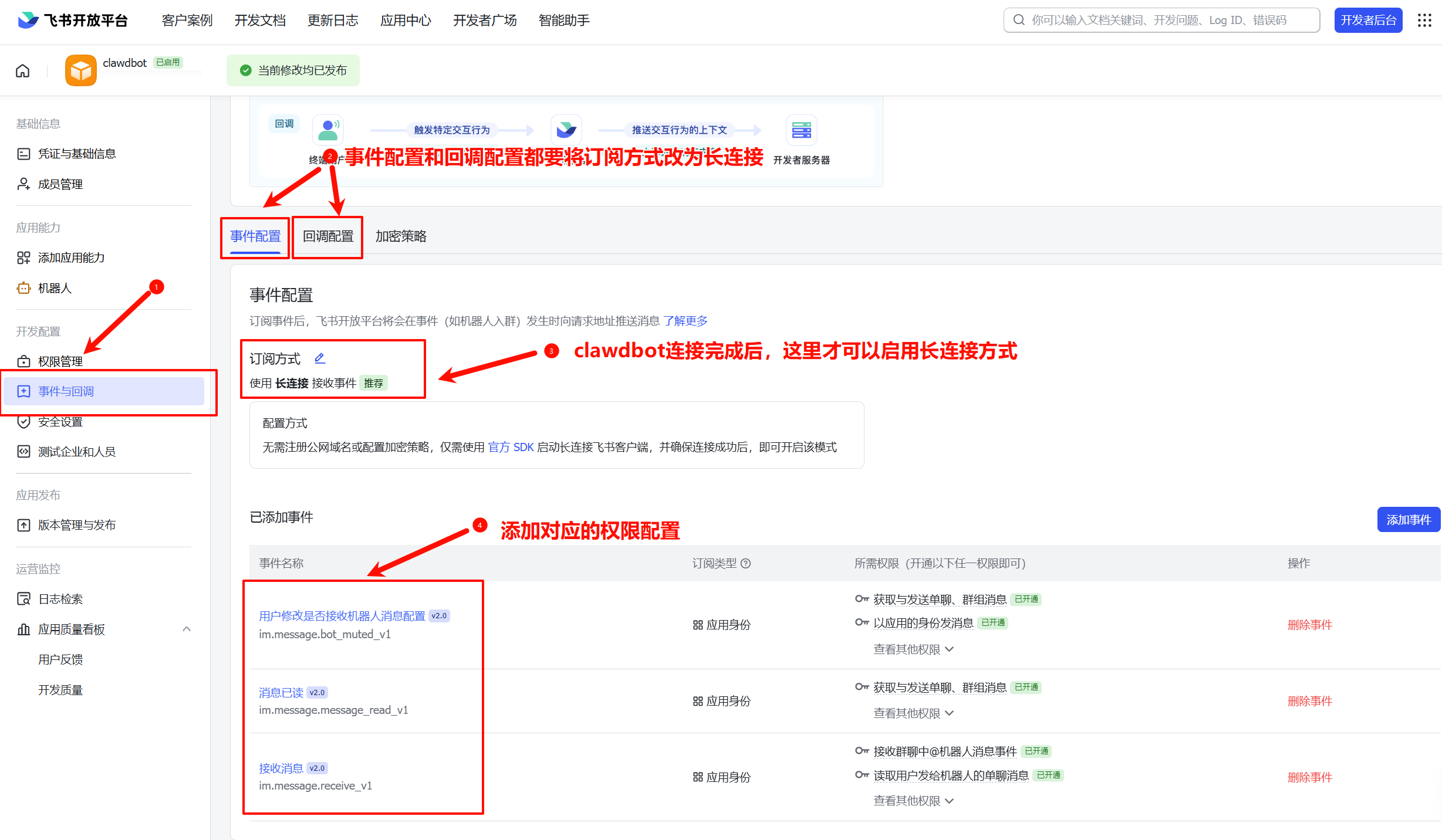Viewport: 1442px width, 840px height.
Task: Select 权限管理 in the sidebar
Action: click(60, 361)
